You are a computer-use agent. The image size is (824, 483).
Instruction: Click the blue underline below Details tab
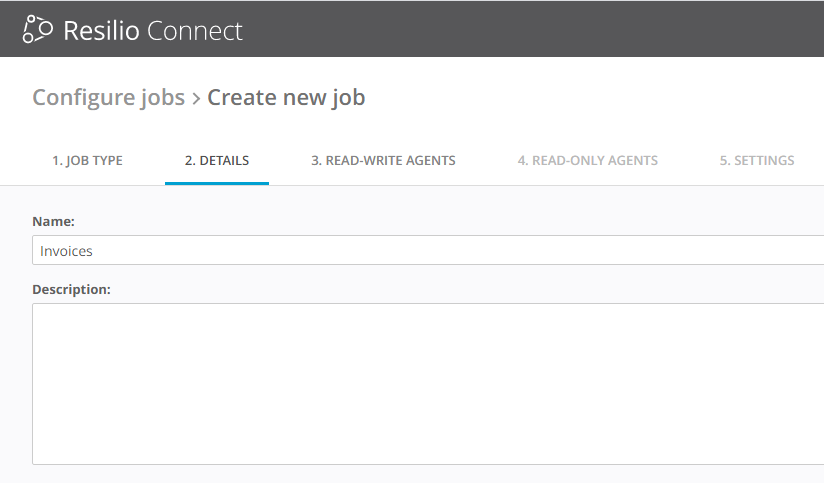pos(217,183)
